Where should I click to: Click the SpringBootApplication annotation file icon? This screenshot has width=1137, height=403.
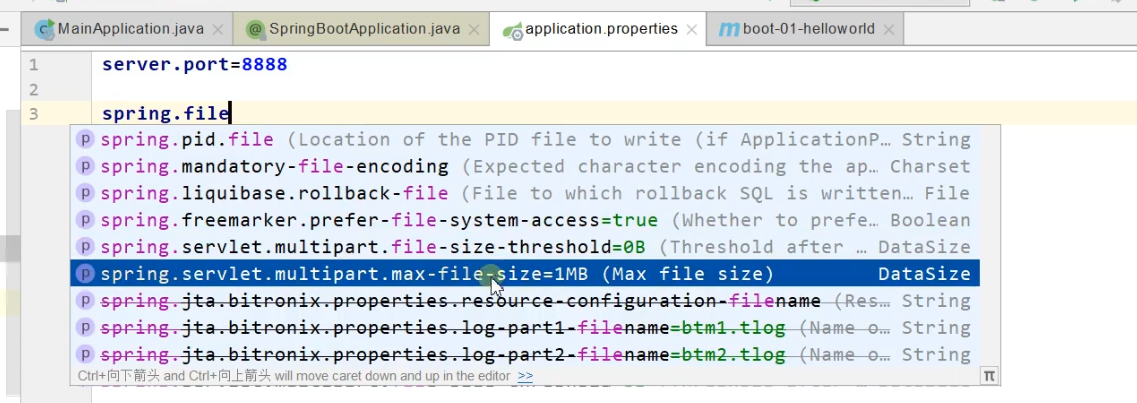[255, 30]
